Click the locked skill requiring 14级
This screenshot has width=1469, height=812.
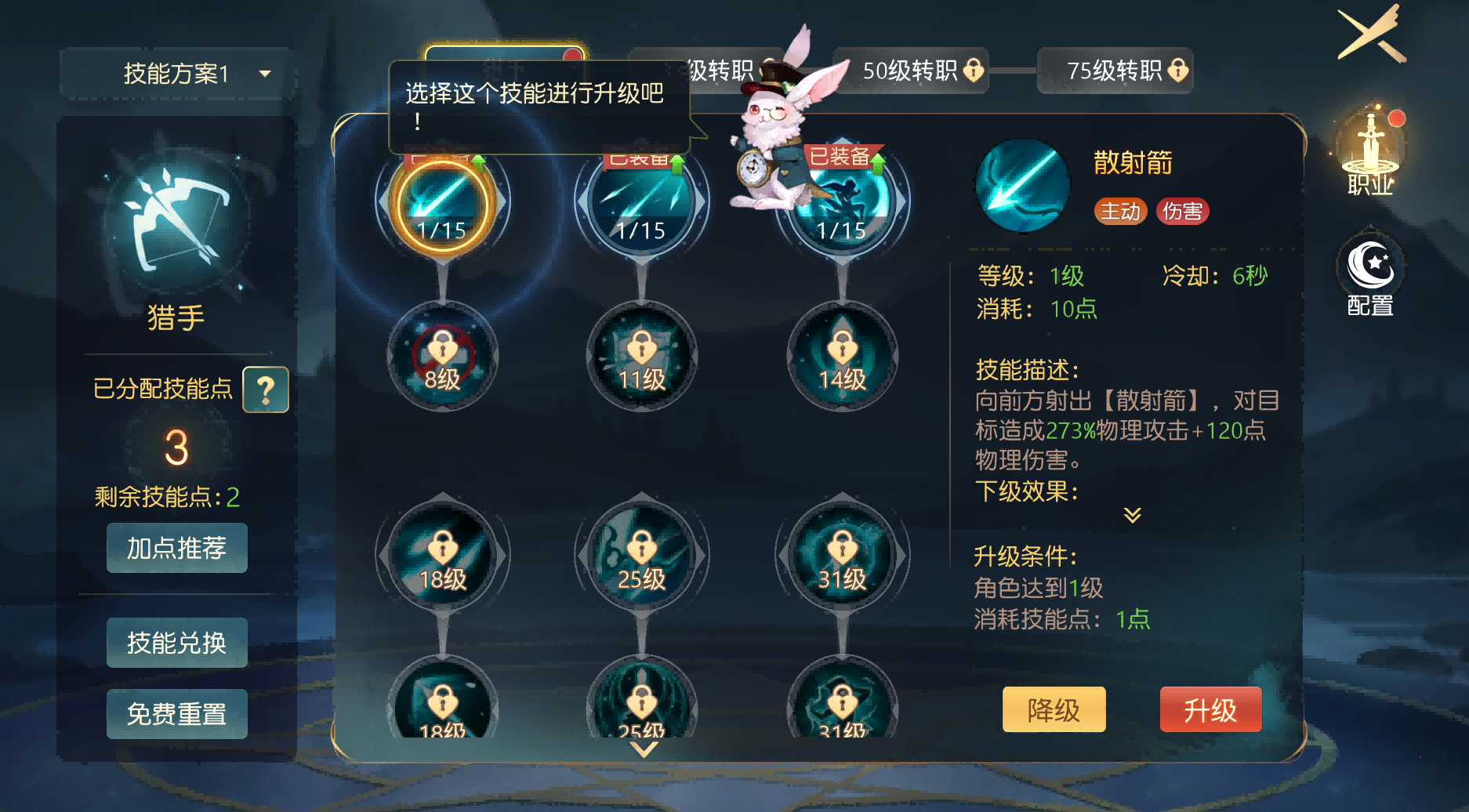(x=842, y=357)
